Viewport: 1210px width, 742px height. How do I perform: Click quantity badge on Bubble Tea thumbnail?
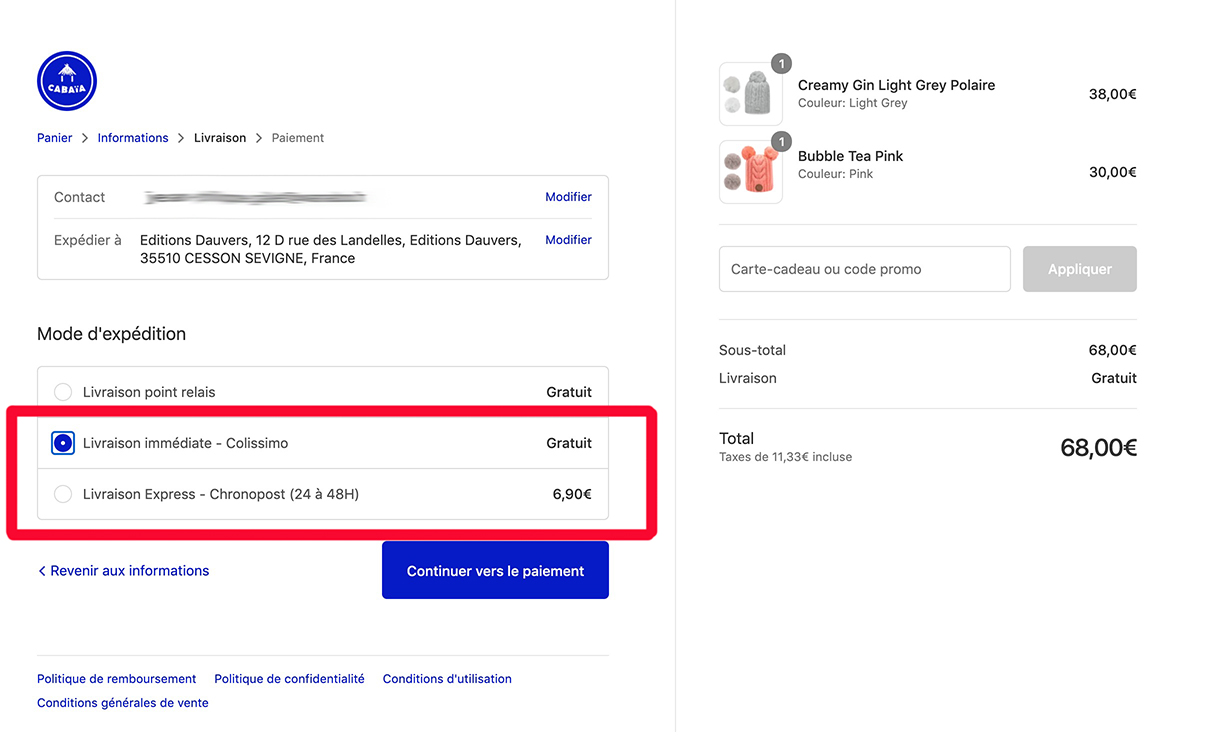(781, 142)
